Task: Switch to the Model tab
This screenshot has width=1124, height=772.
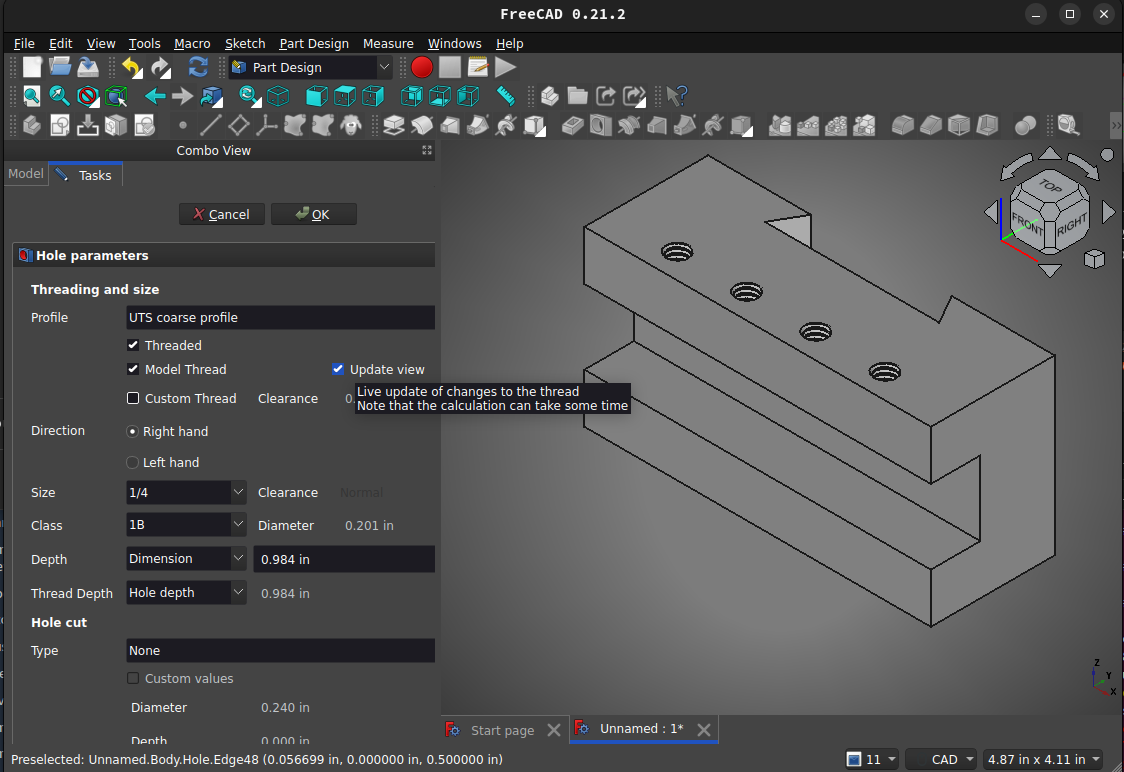Action: [x=26, y=173]
